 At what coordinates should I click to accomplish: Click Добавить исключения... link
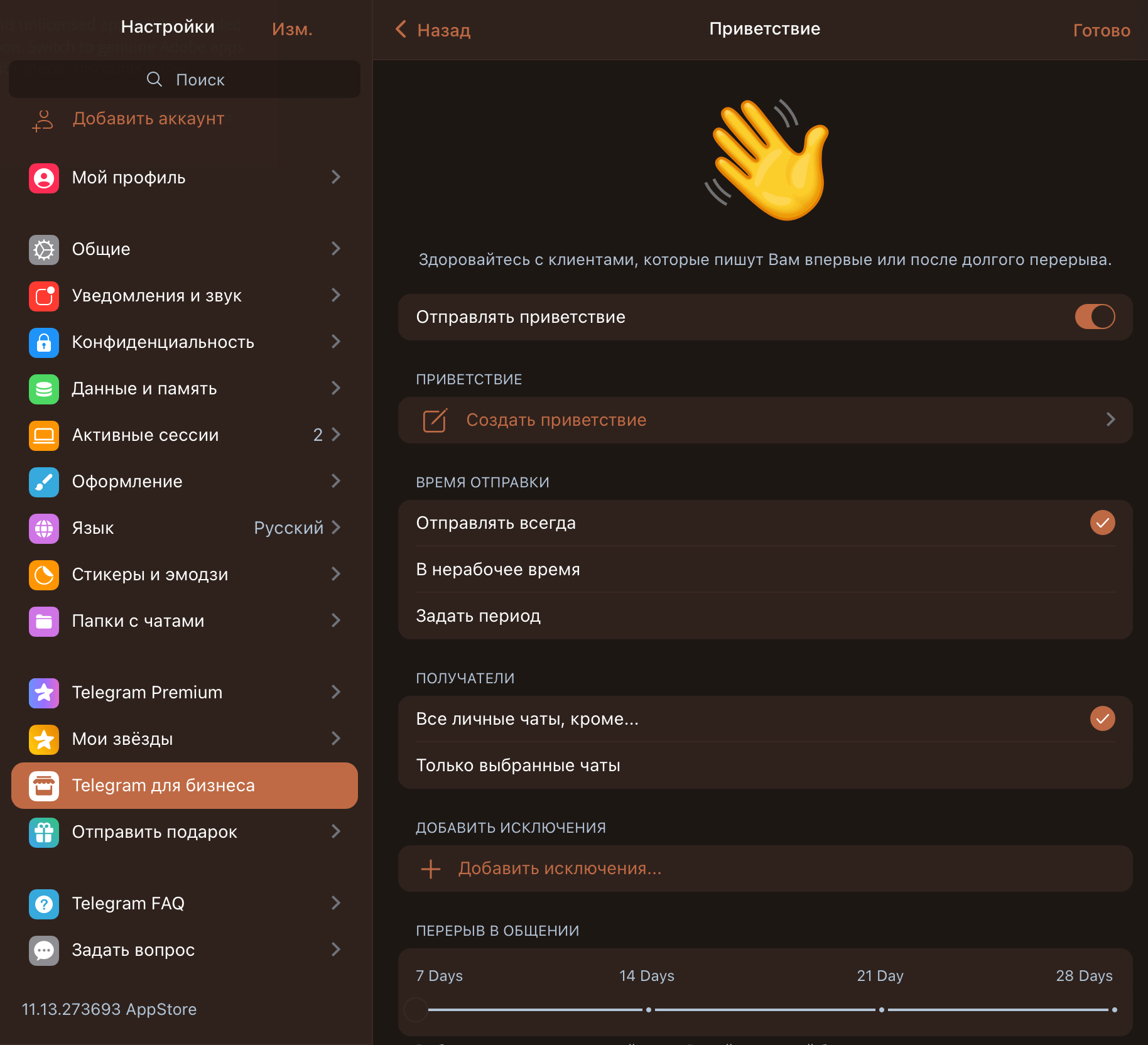click(560, 869)
